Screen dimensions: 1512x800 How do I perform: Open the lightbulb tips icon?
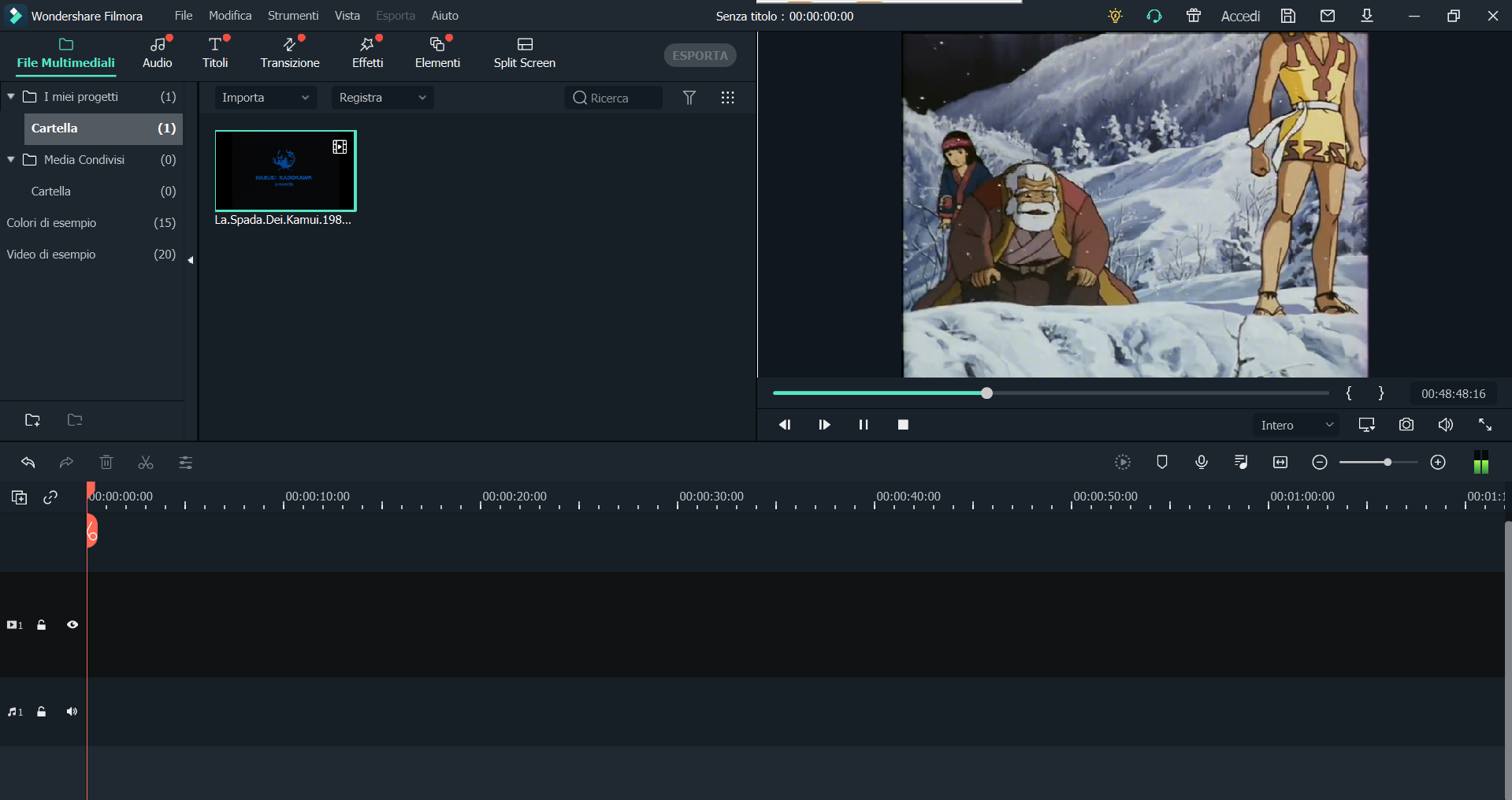(1115, 16)
